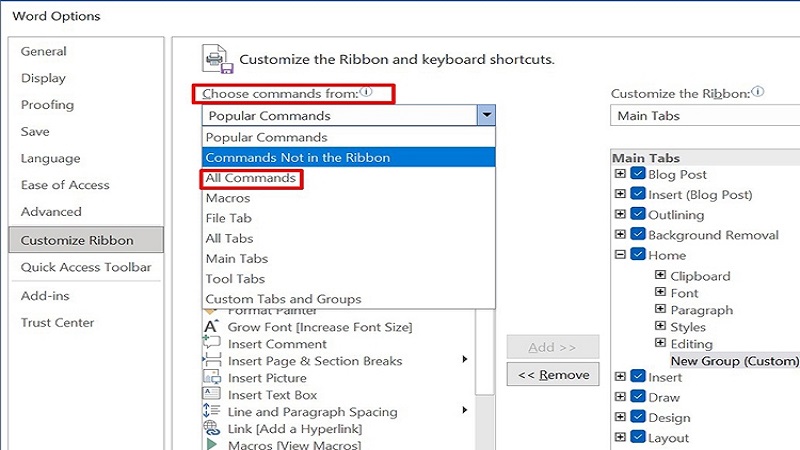Select New Group (Custom) item
800x450 pixels.
coord(734,361)
